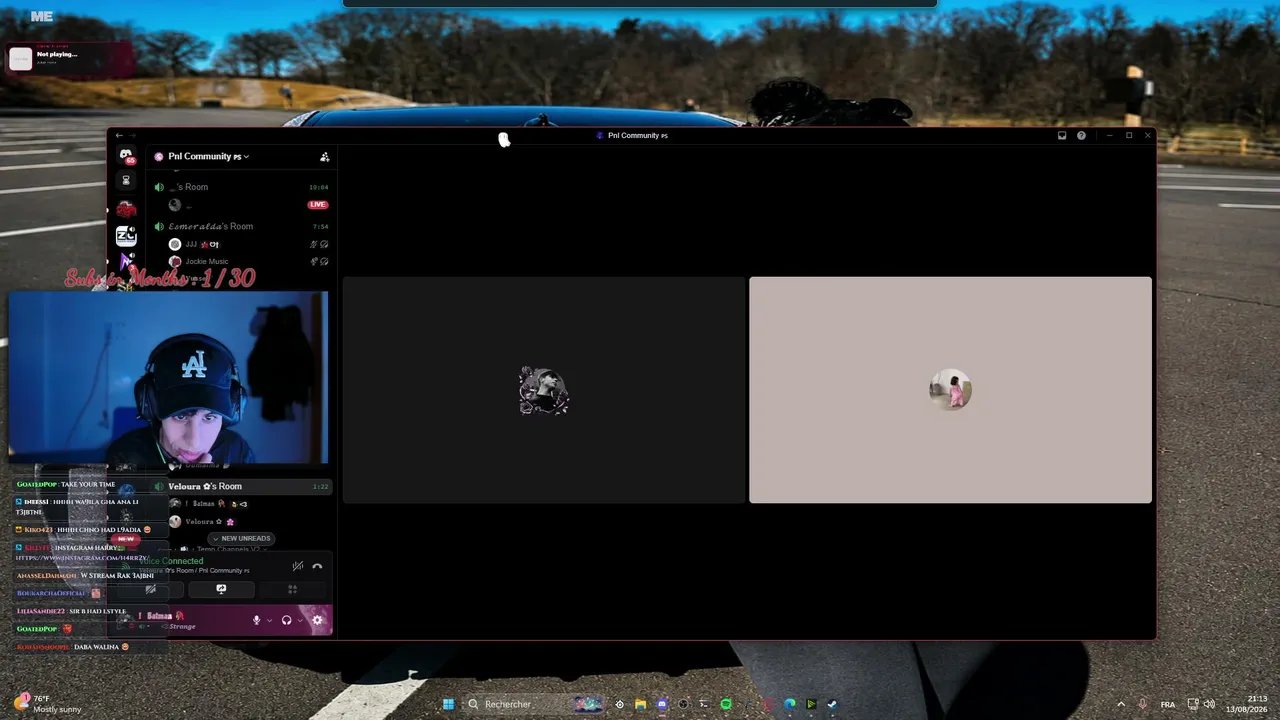Mute microphone in user panel
This screenshot has width=1280, height=720.
pyautogui.click(x=256, y=620)
